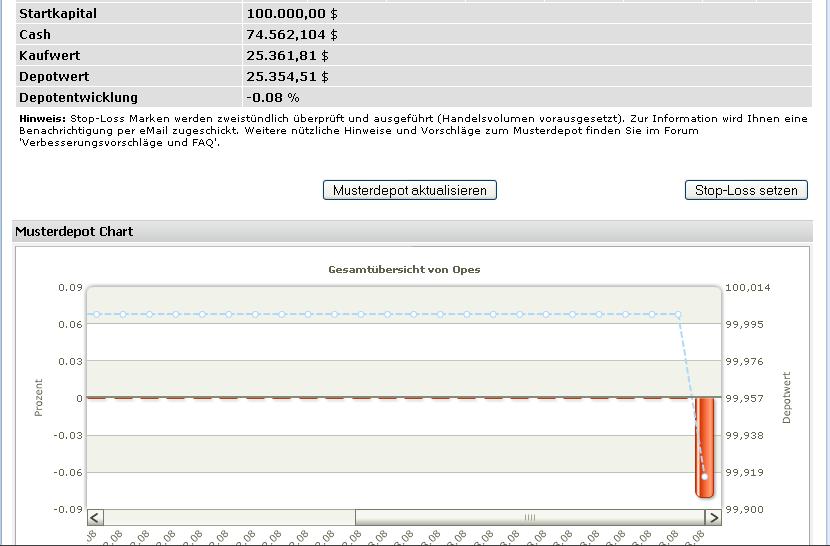Click the Depotentwicklung row label
The height and width of the screenshot is (546, 830).
(78, 98)
